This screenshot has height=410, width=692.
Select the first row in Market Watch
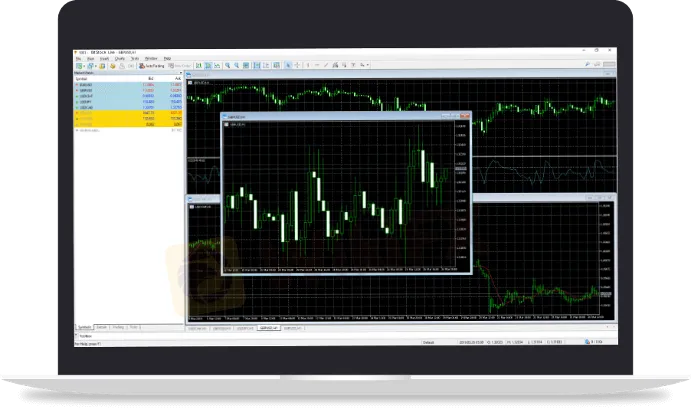pyautogui.click(x=110, y=85)
